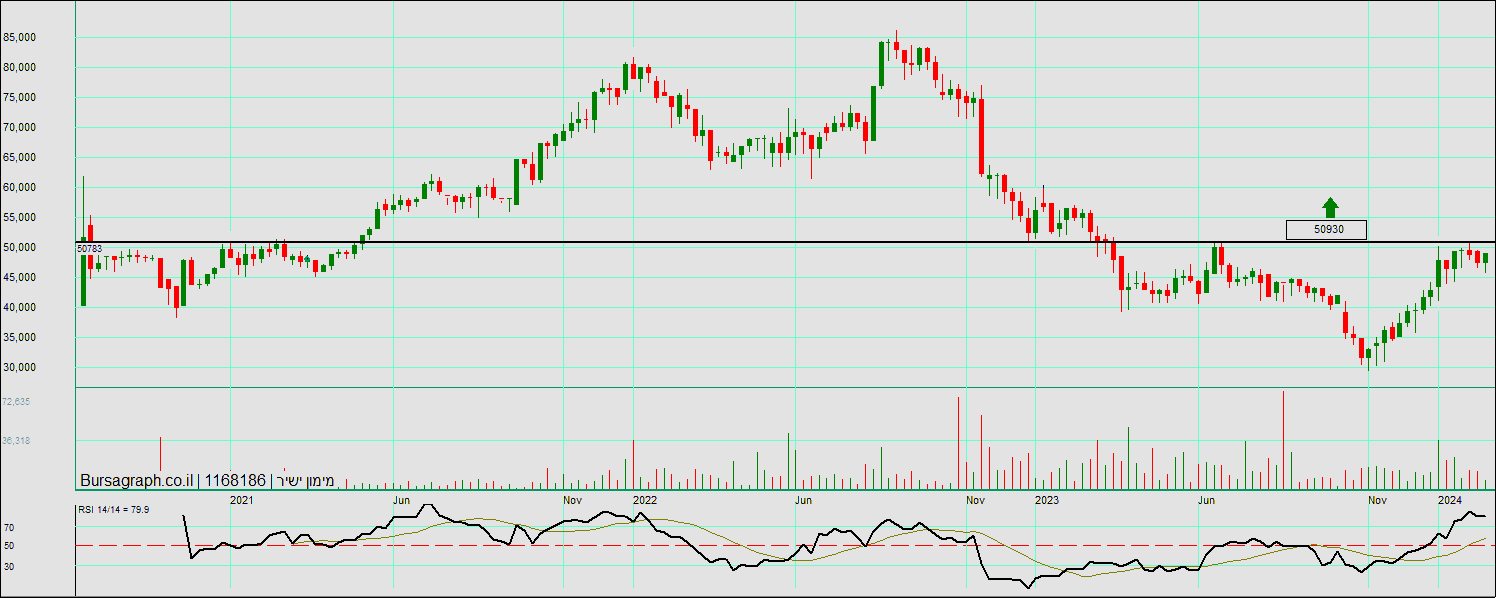Click the Nov label just before 2022
1496x598 pixels.
(x=573, y=499)
